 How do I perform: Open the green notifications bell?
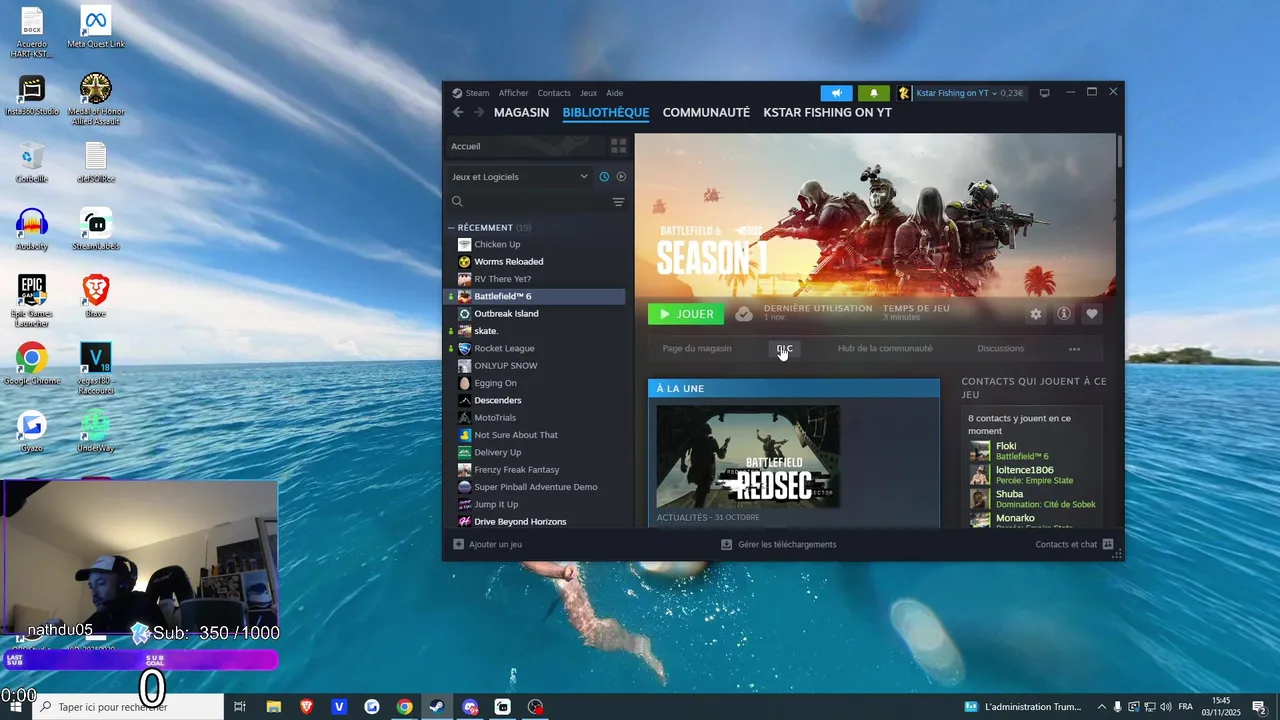873,93
